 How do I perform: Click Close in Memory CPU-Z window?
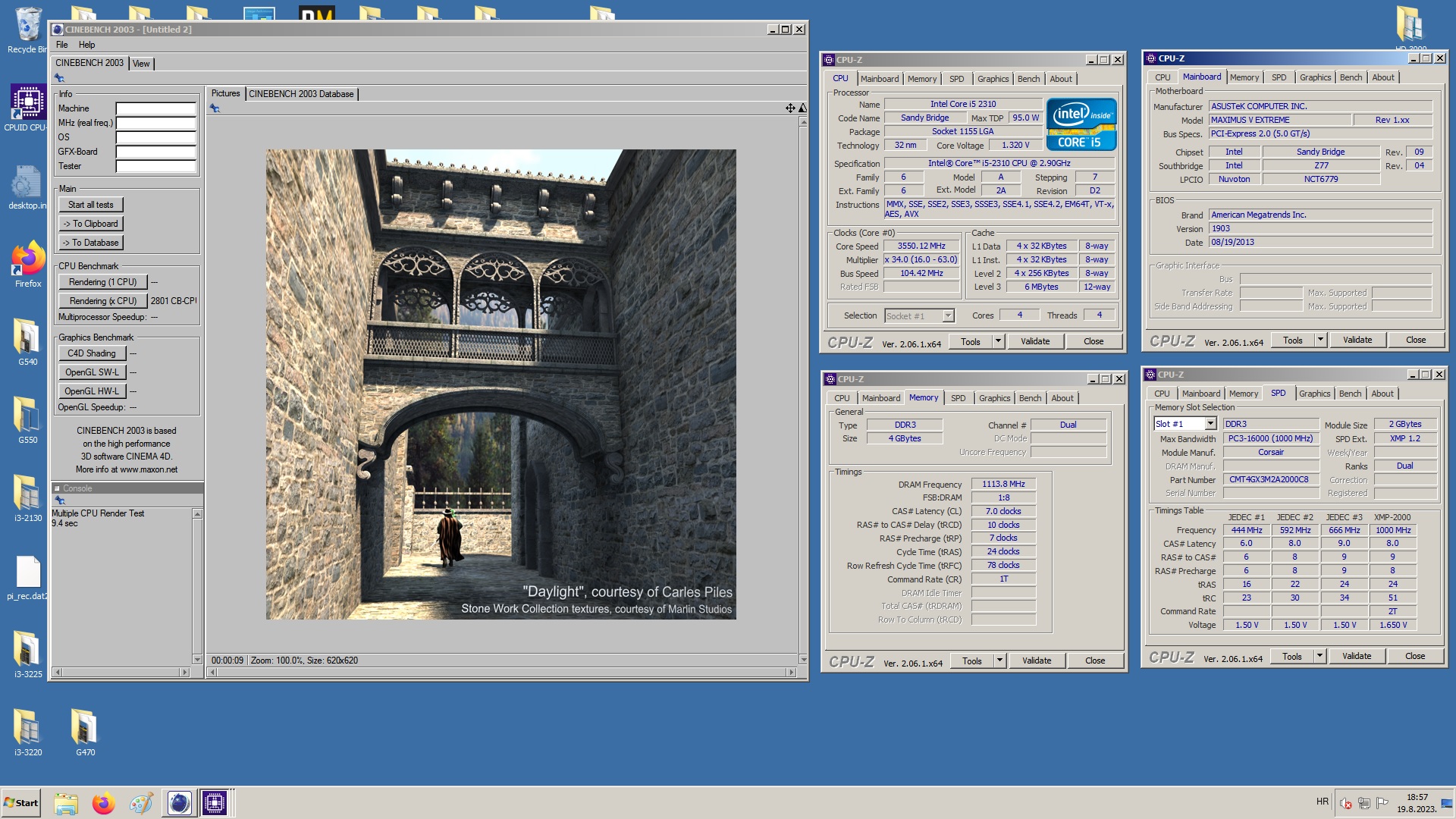pyautogui.click(x=1095, y=661)
